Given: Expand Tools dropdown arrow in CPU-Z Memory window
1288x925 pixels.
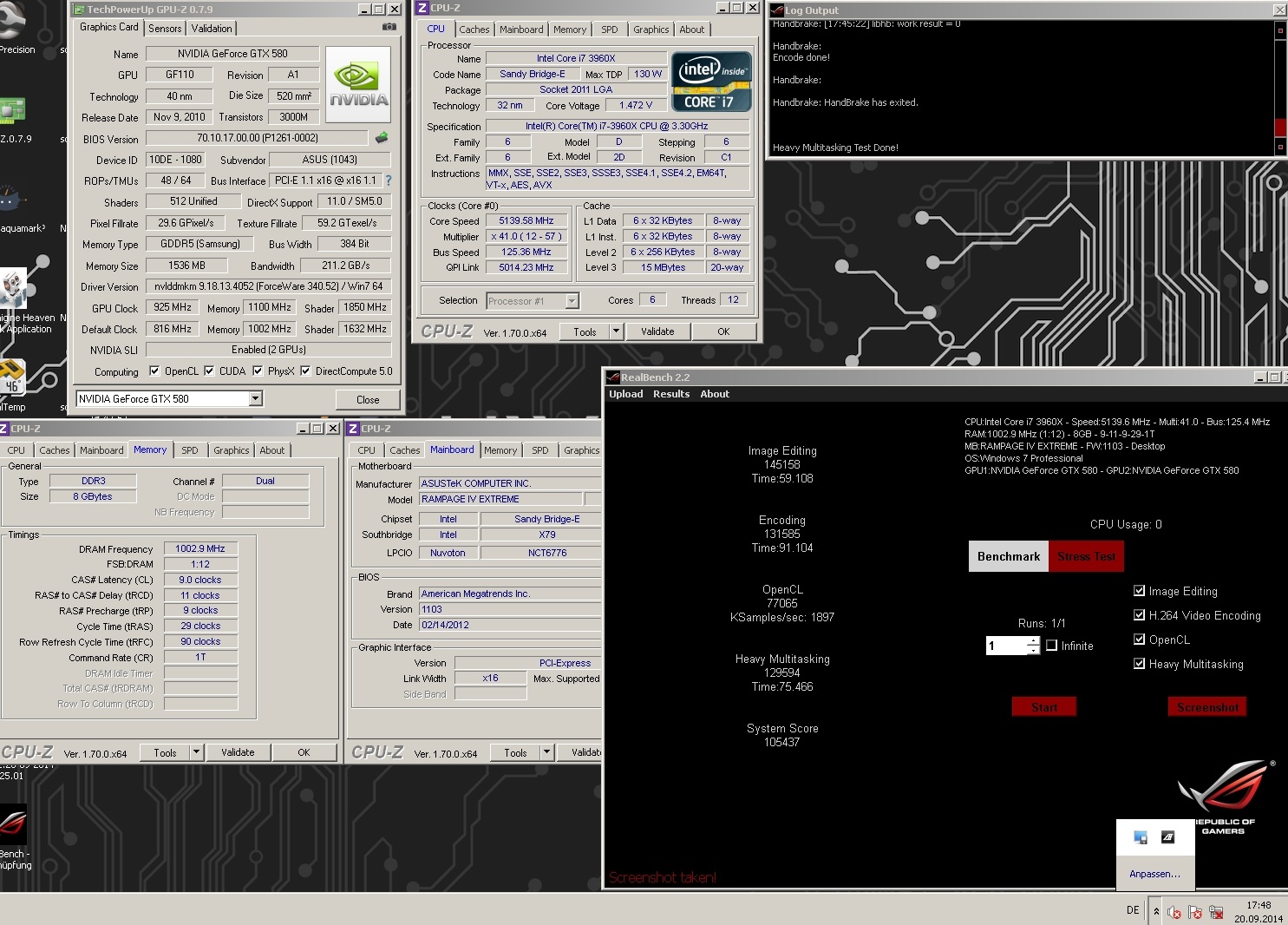Looking at the screenshot, I should tap(196, 752).
